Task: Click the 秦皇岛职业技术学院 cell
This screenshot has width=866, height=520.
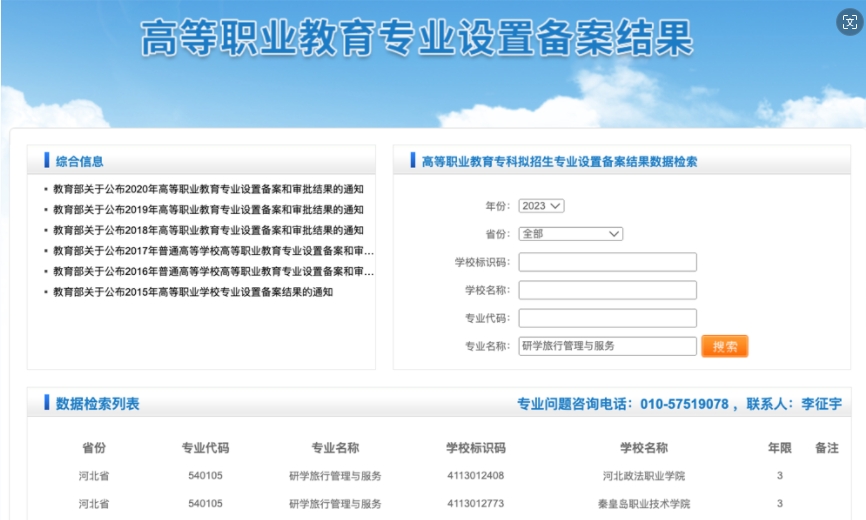Action: tap(644, 504)
